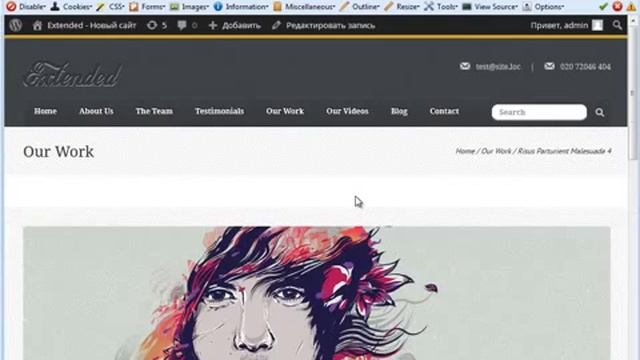Open the Extended site name link
Screen dimensions: 640x360
(91, 25)
